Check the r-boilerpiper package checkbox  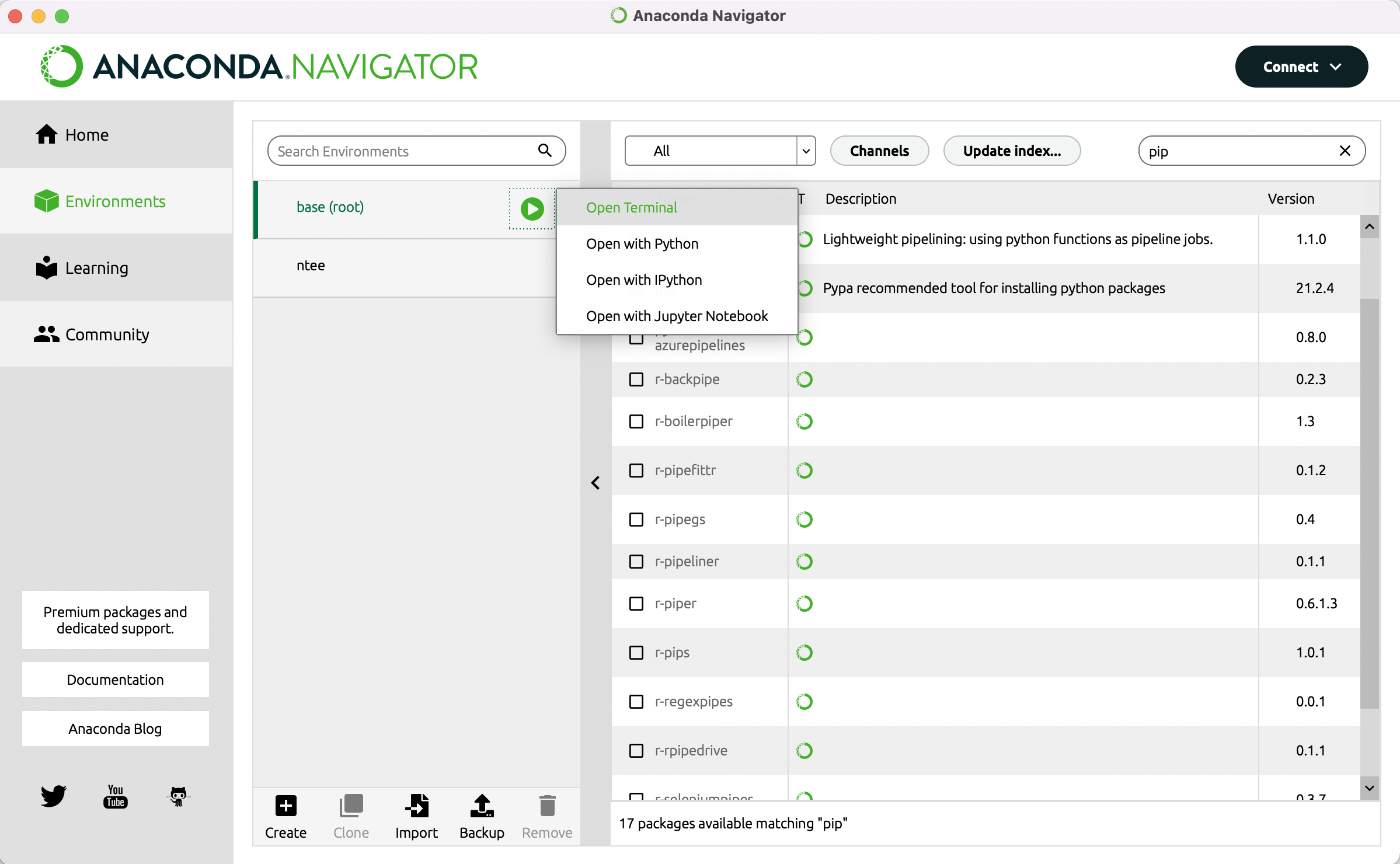(636, 421)
